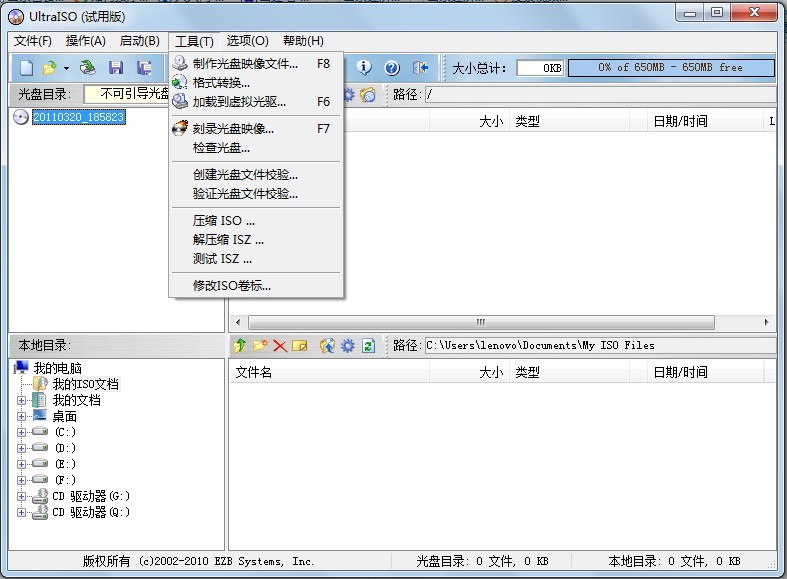787x579 pixels.
Task: Open dropdown arrow next to Open icon
Action: point(67,68)
